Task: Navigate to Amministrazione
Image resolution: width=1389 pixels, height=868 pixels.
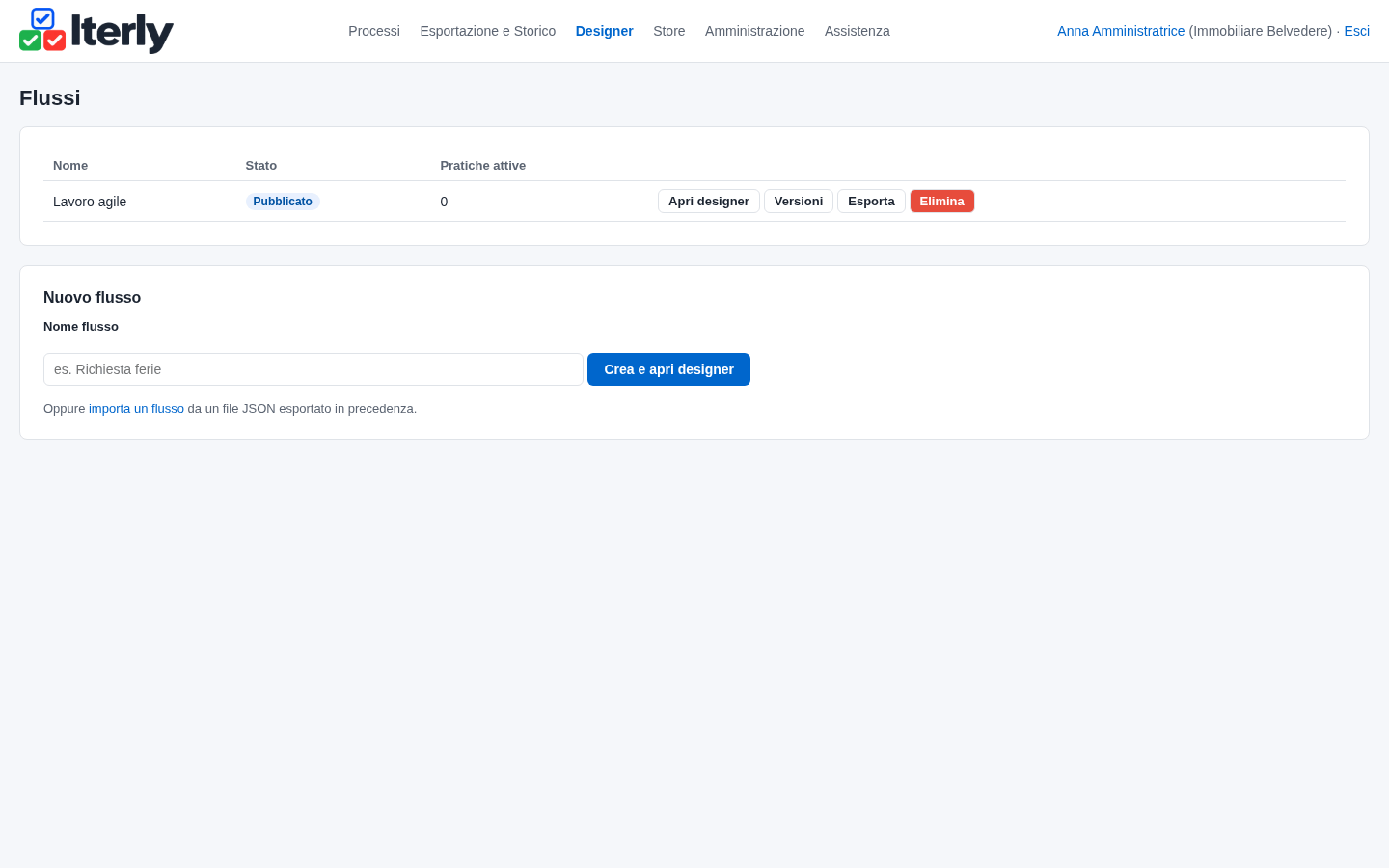Action: (754, 31)
